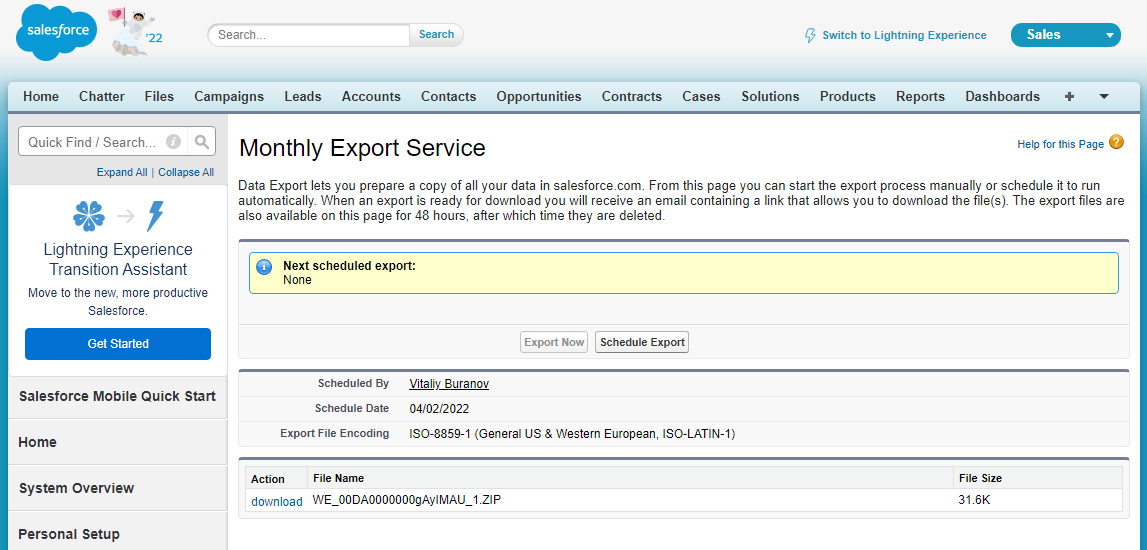1147x550 pixels.
Task: Click the Expand All link
Action: tap(122, 173)
